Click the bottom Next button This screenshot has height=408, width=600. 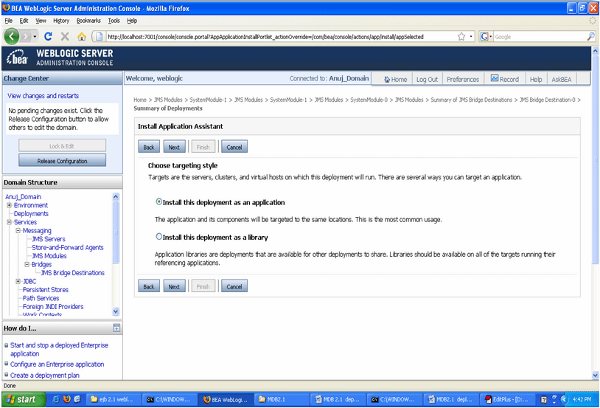click(174, 286)
